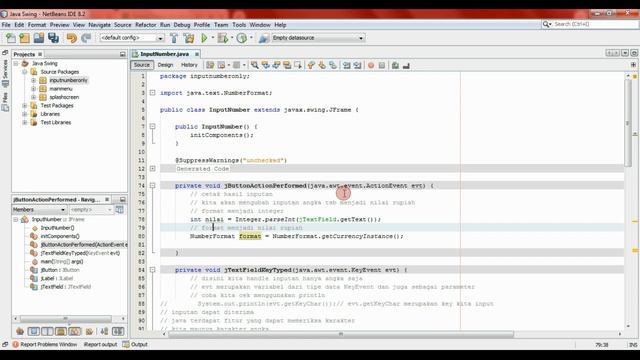Screen dimensions: 640x360
Task: Click the Search (Ctrl+I) field
Action: click(x=590, y=24)
